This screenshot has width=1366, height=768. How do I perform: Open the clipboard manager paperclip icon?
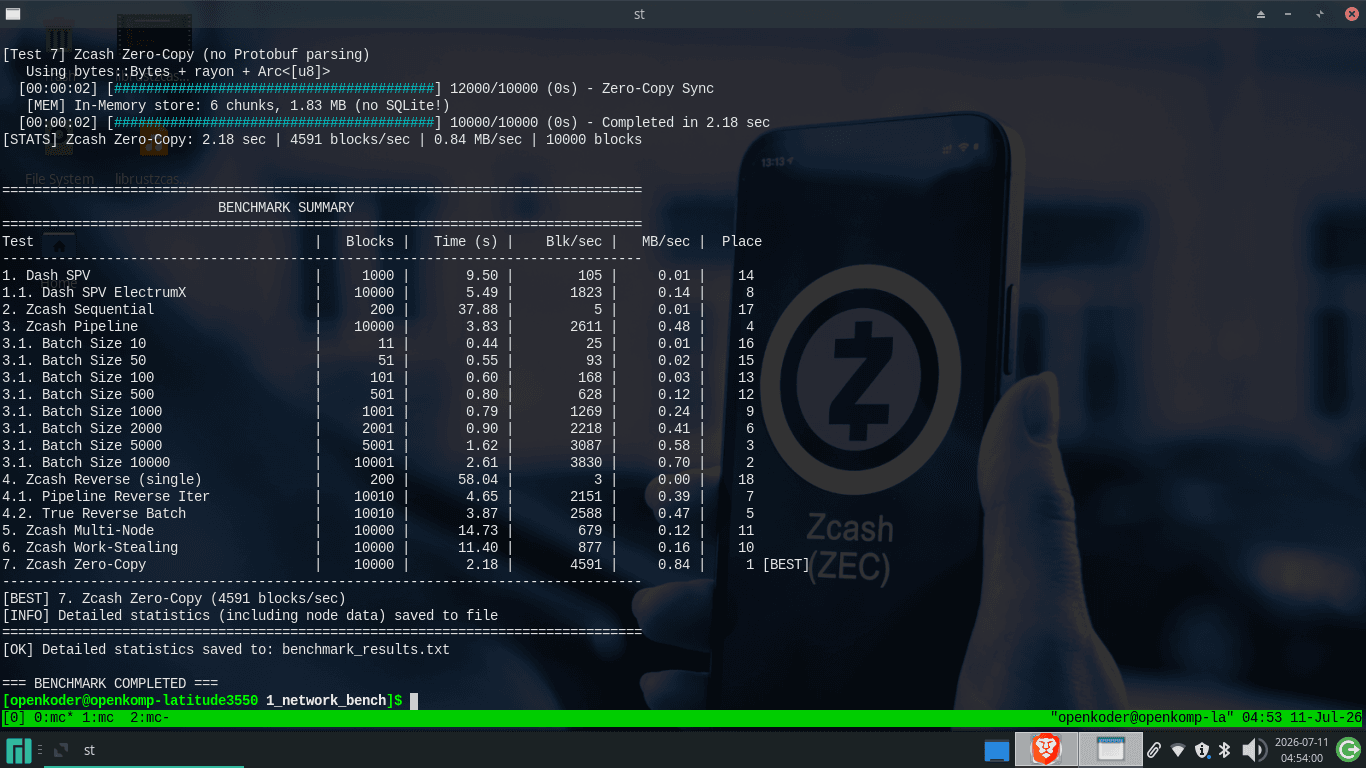(x=1153, y=750)
